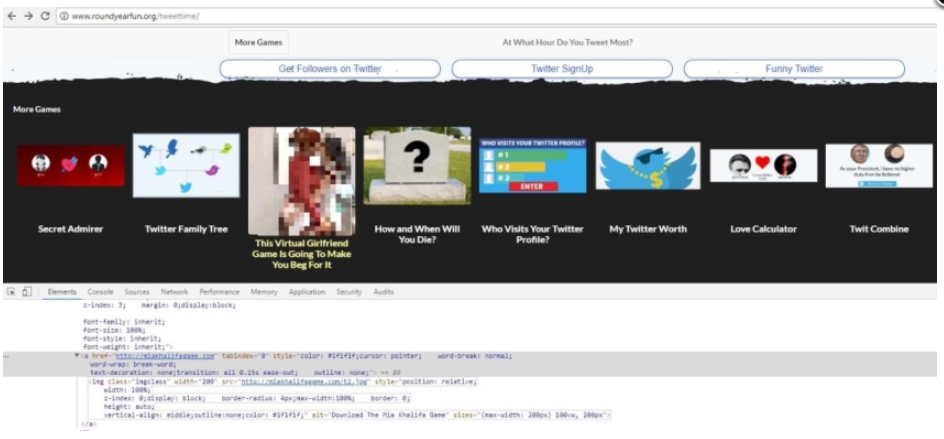Viewport: 944px width, 439px height.
Task: Reload the page with the refresh icon
Action: (46, 17)
